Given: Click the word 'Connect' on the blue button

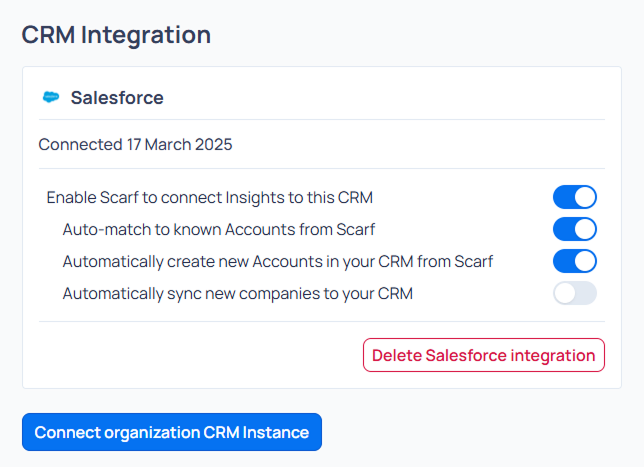Looking at the screenshot, I should tap(68, 432).
